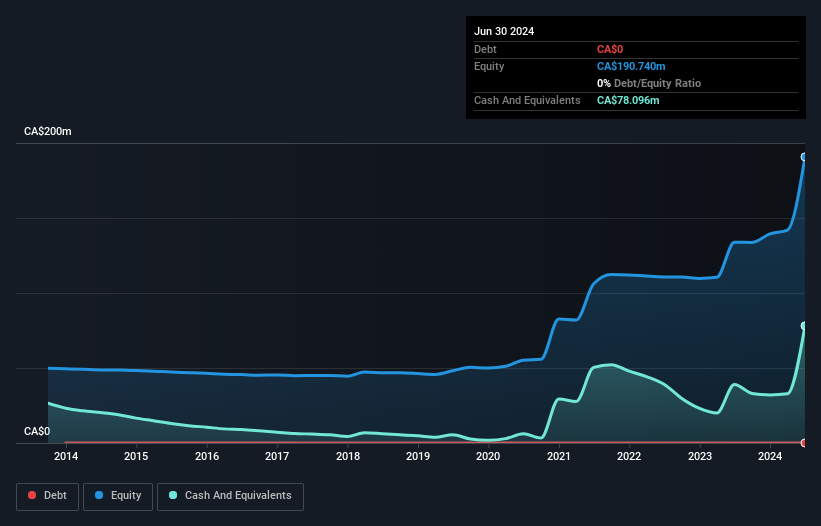Click the Equity label in tooltip
This screenshot has height=526, width=821.
pyautogui.click(x=489, y=66)
